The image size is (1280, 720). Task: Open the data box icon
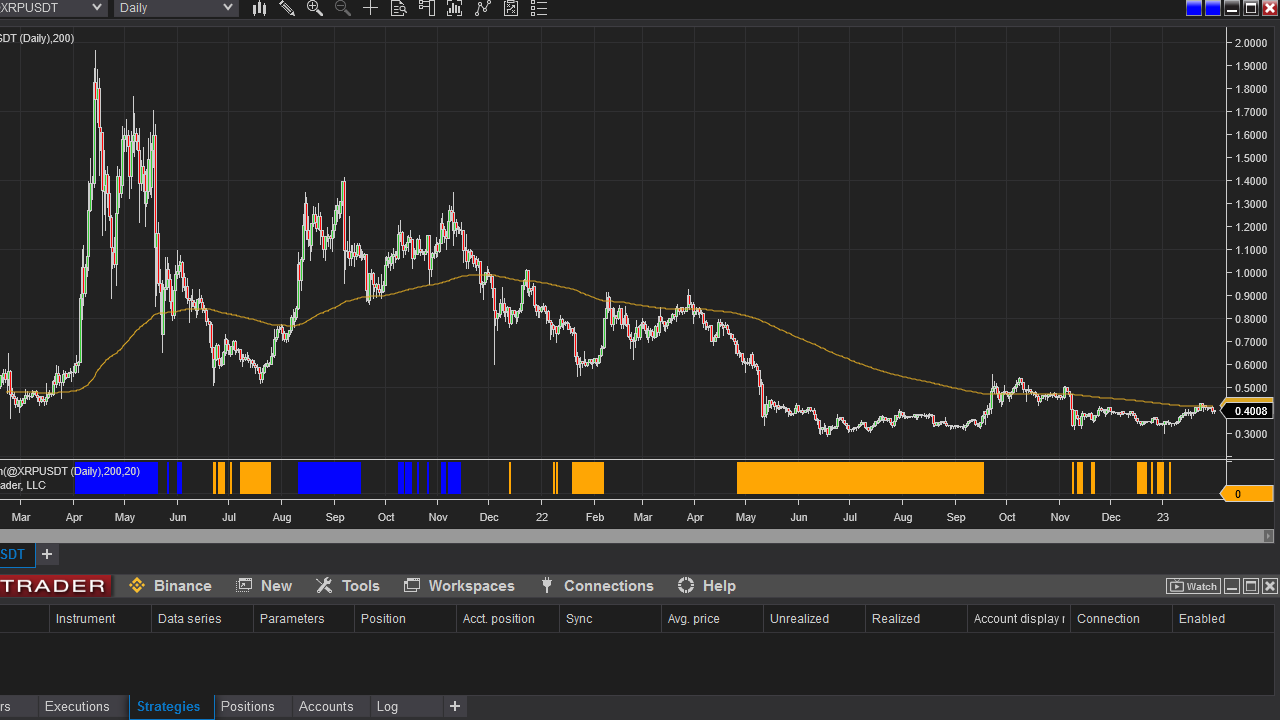(x=398, y=8)
